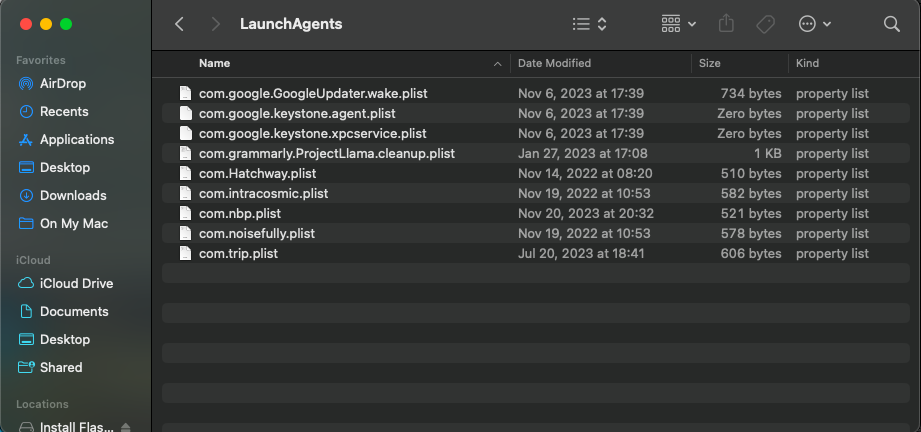The height and width of the screenshot is (432, 921).
Task: Open iCloud Drive in the sidebar
Action: (76, 284)
